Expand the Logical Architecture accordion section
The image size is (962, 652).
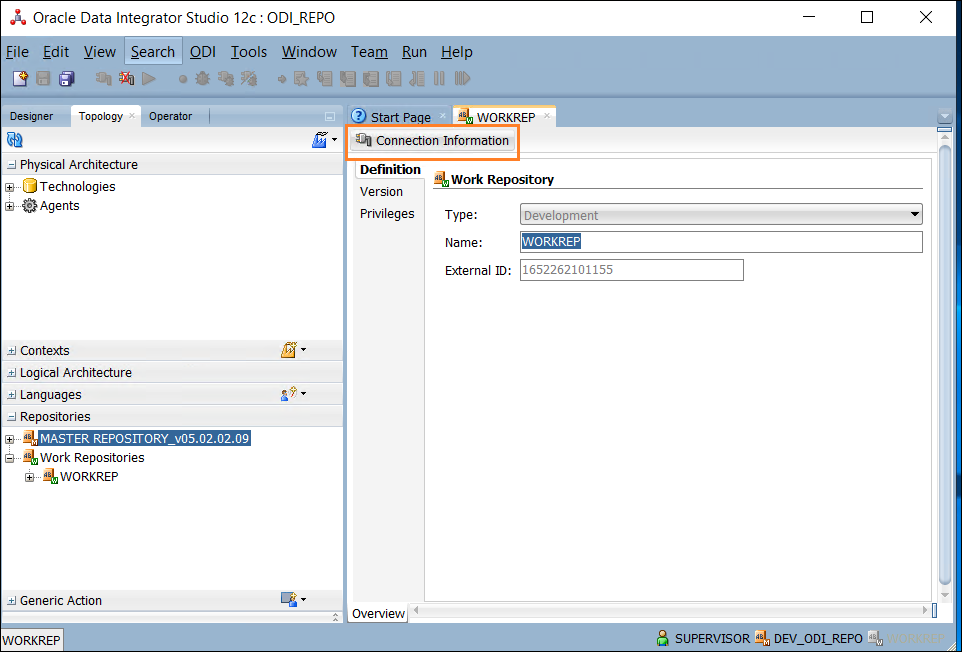(11, 373)
